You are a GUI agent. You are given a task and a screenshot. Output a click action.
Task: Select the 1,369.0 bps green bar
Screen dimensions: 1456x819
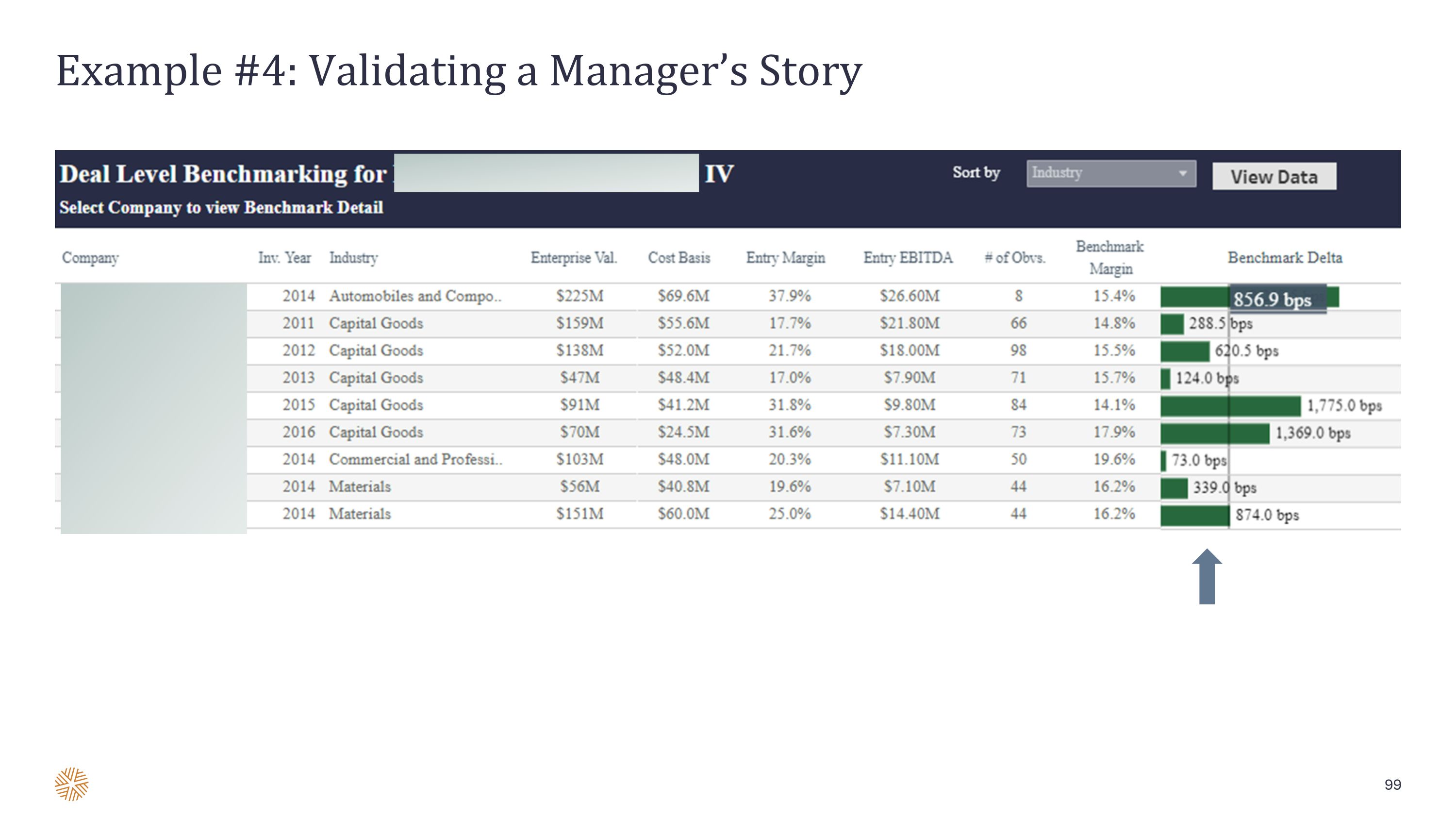tap(1214, 434)
